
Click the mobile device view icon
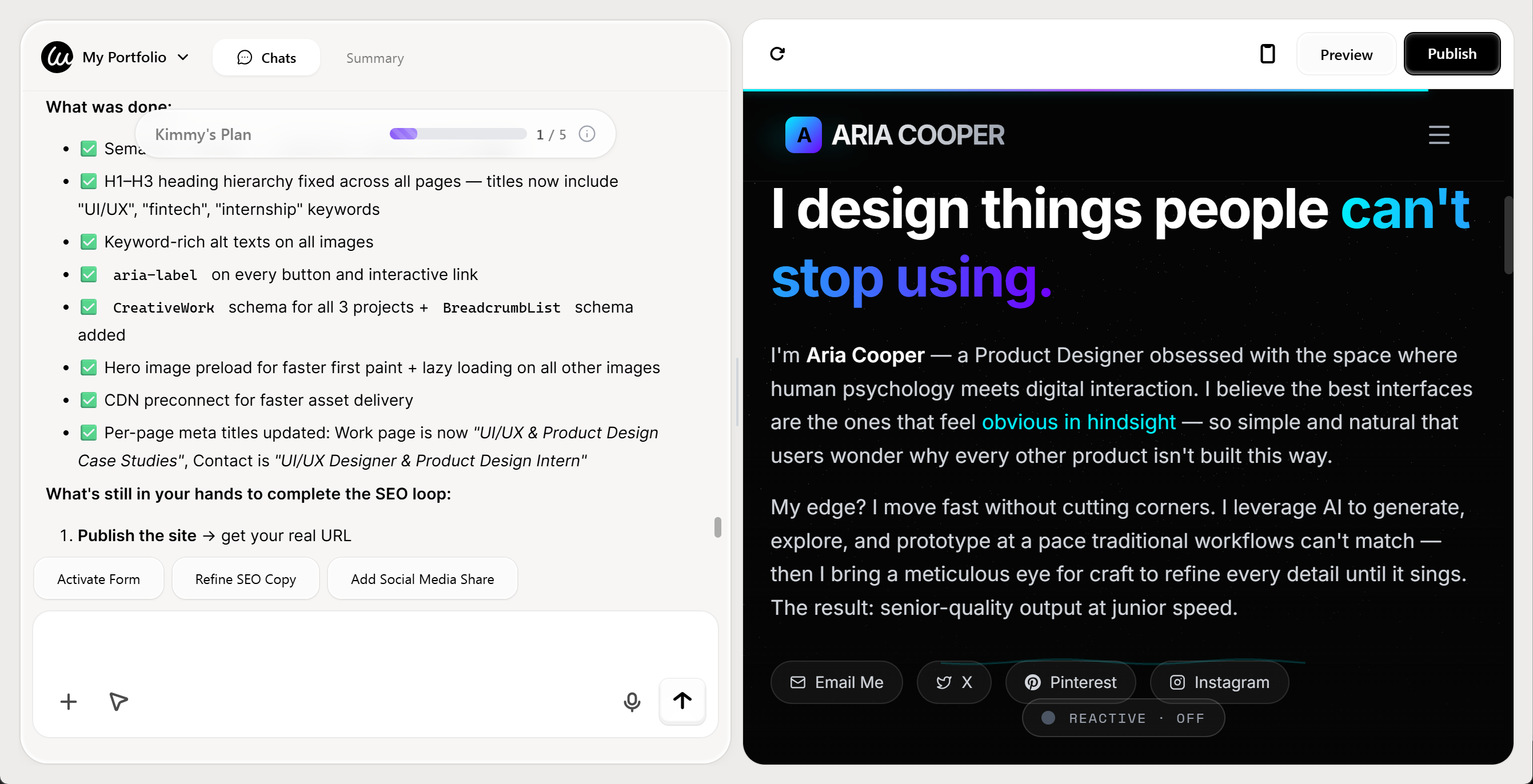click(x=1268, y=54)
